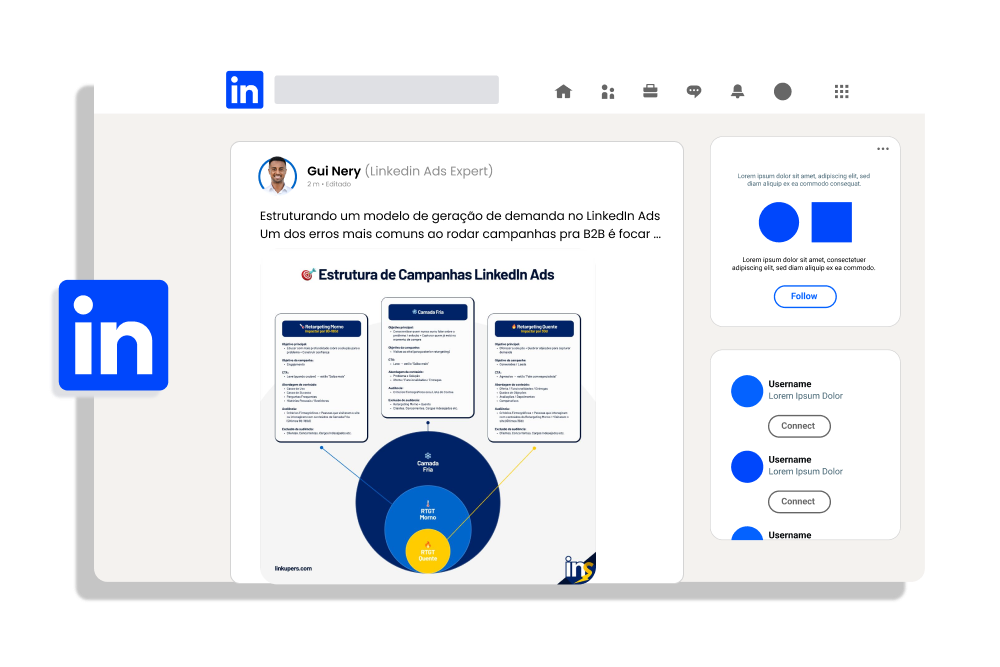Connect with the first suggested Username
The image size is (1000, 667).
pyautogui.click(x=799, y=426)
